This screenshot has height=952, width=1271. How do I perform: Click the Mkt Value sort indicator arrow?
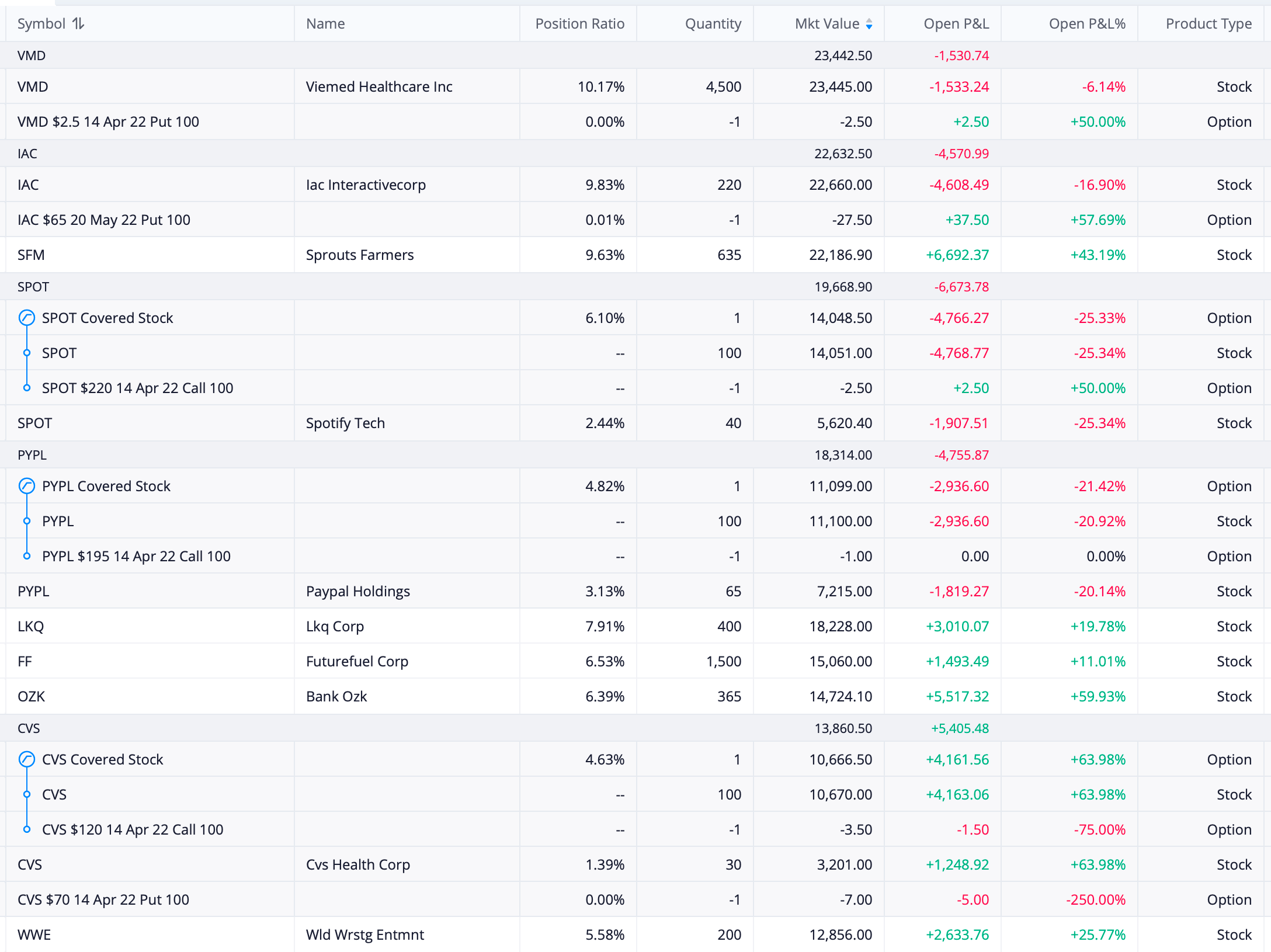(869, 24)
